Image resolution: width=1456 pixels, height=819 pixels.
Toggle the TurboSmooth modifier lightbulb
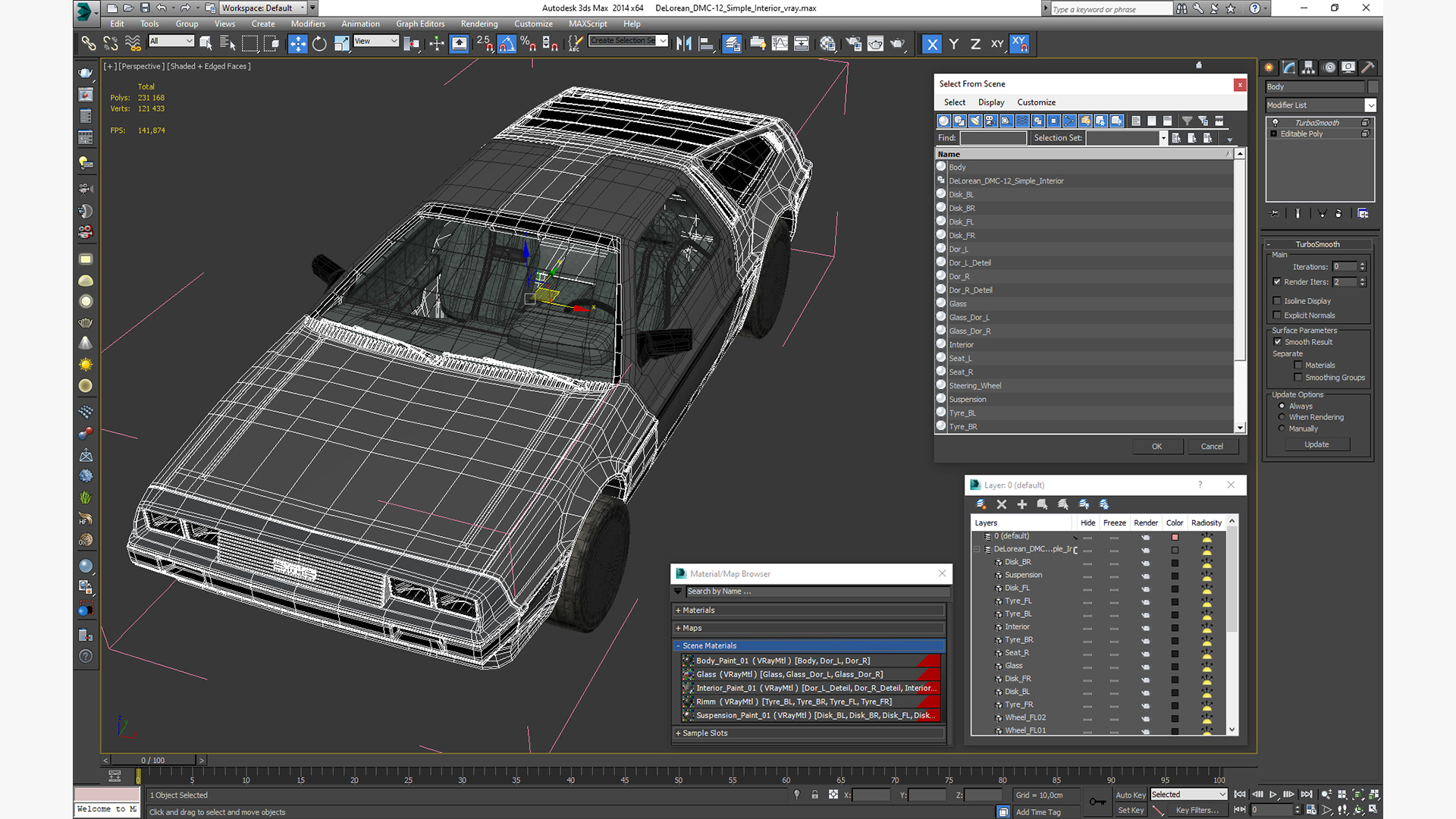pyautogui.click(x=1276, y=123)
